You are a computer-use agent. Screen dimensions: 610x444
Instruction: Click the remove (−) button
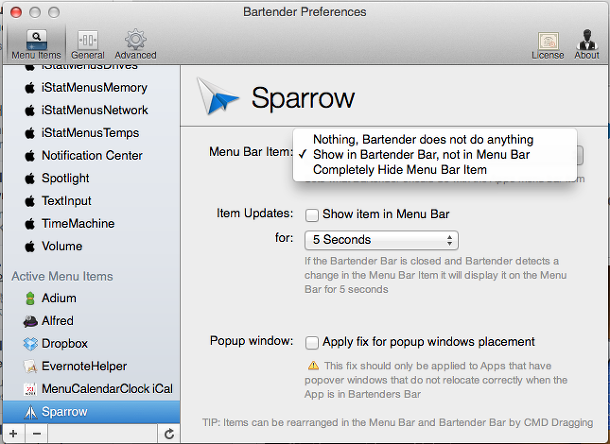click(37, 433)
